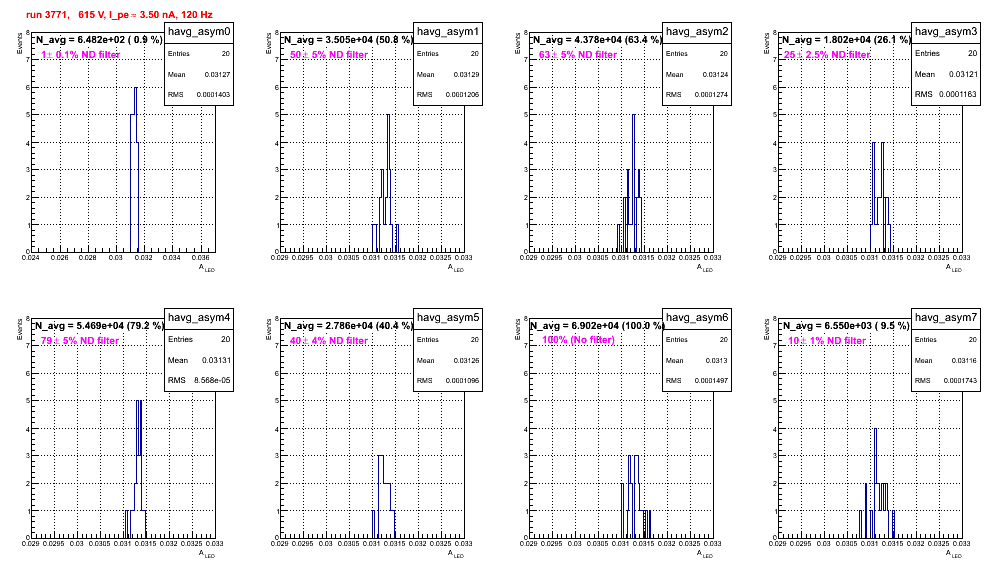Click the histogram peak in havg_asym4 plot
The image size is (996, 572).
click(138, 401)
